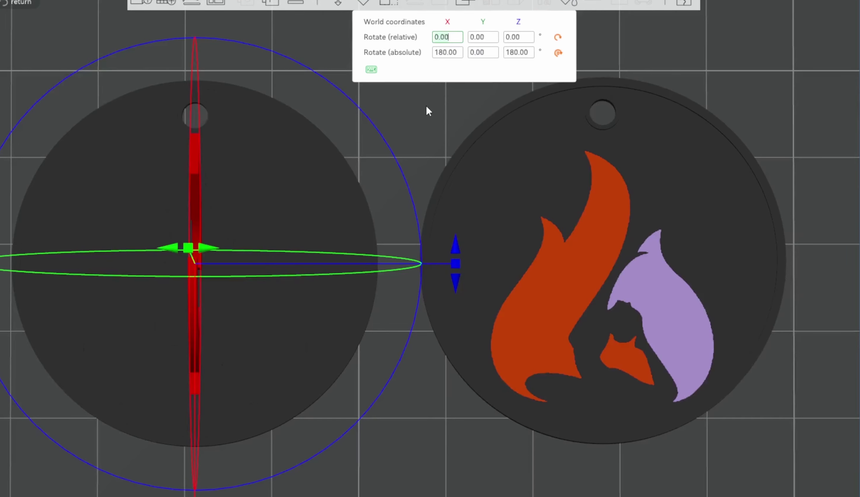The height and width of the screenshot is (497, 860).
Task: Click the keyring hole on blank medallion
Action: [x=195, y=116]
